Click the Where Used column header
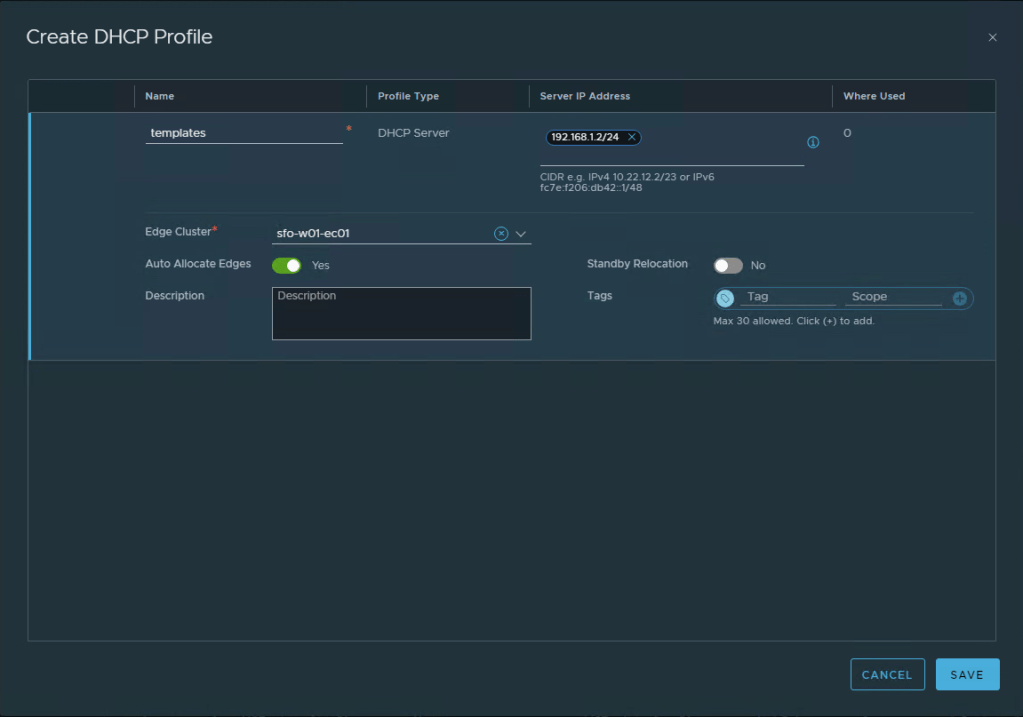The image size is (1023, 717). (874, 96)
